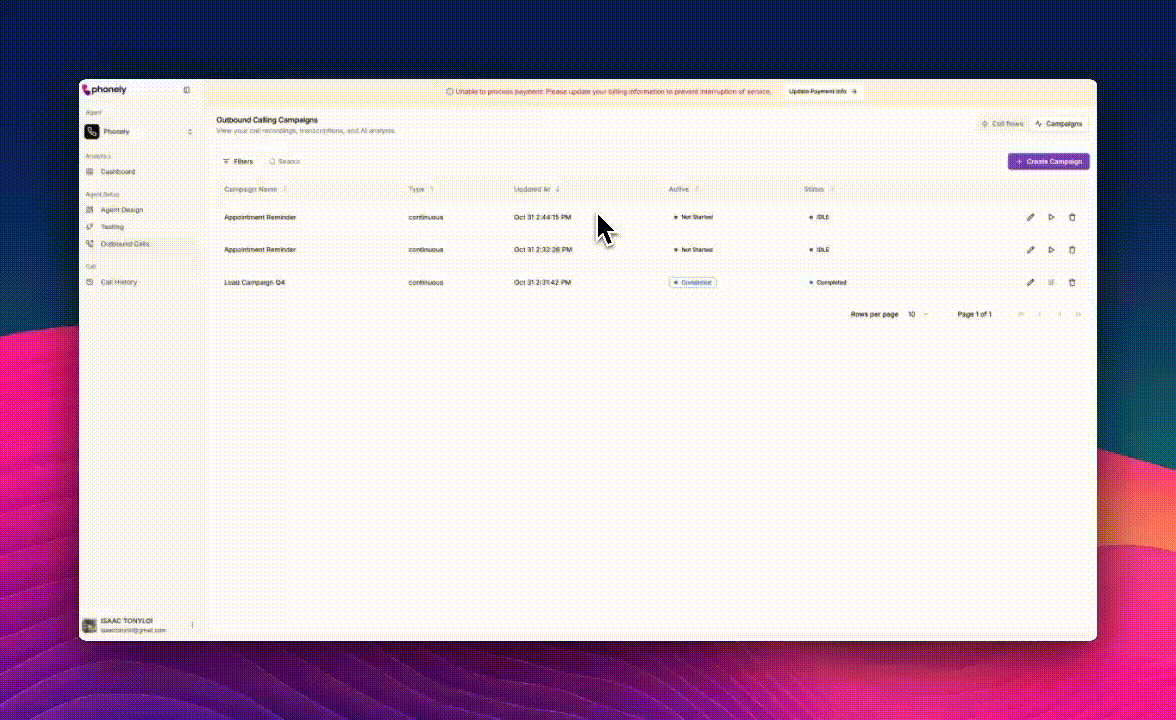Click the Page 1 of 1 indicator

[x=974, y=314]
